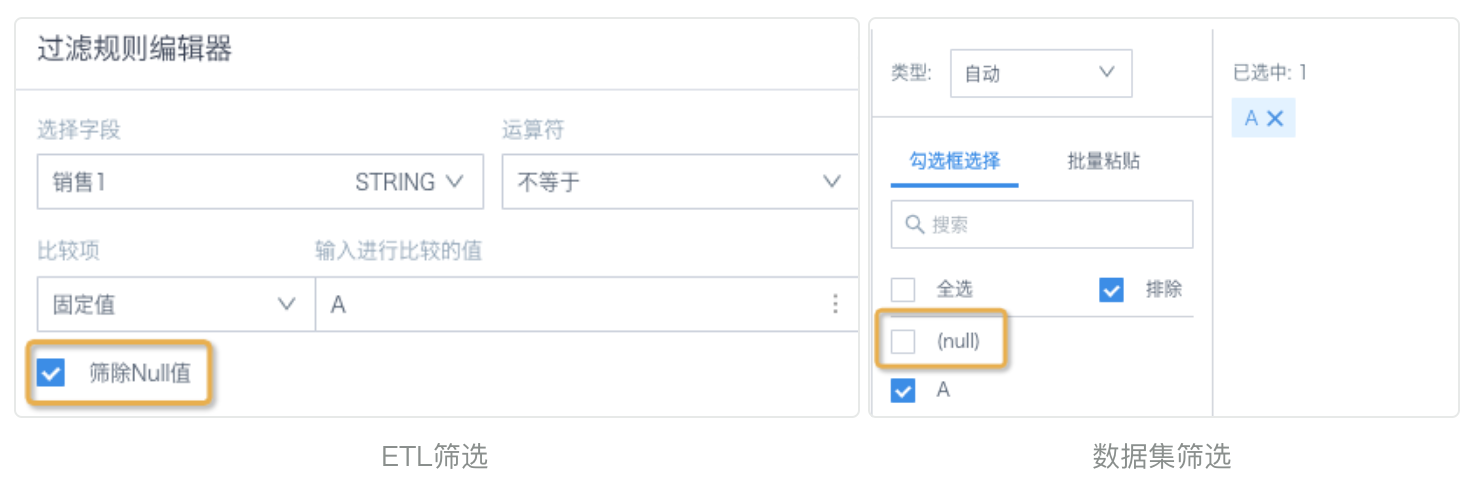The width and height of the screenshot is (1480, 492).
Task: Open the 固定值 comparison dropdown
Action: (x=174, y=305)
